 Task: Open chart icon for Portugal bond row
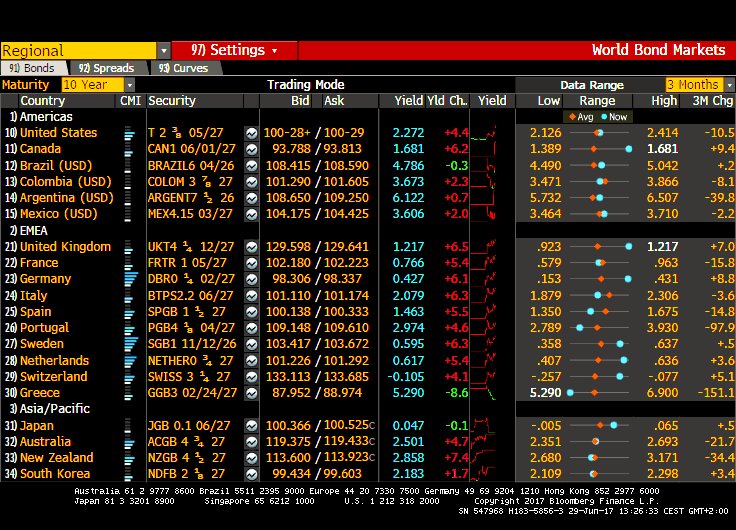[x=252, y=328]
